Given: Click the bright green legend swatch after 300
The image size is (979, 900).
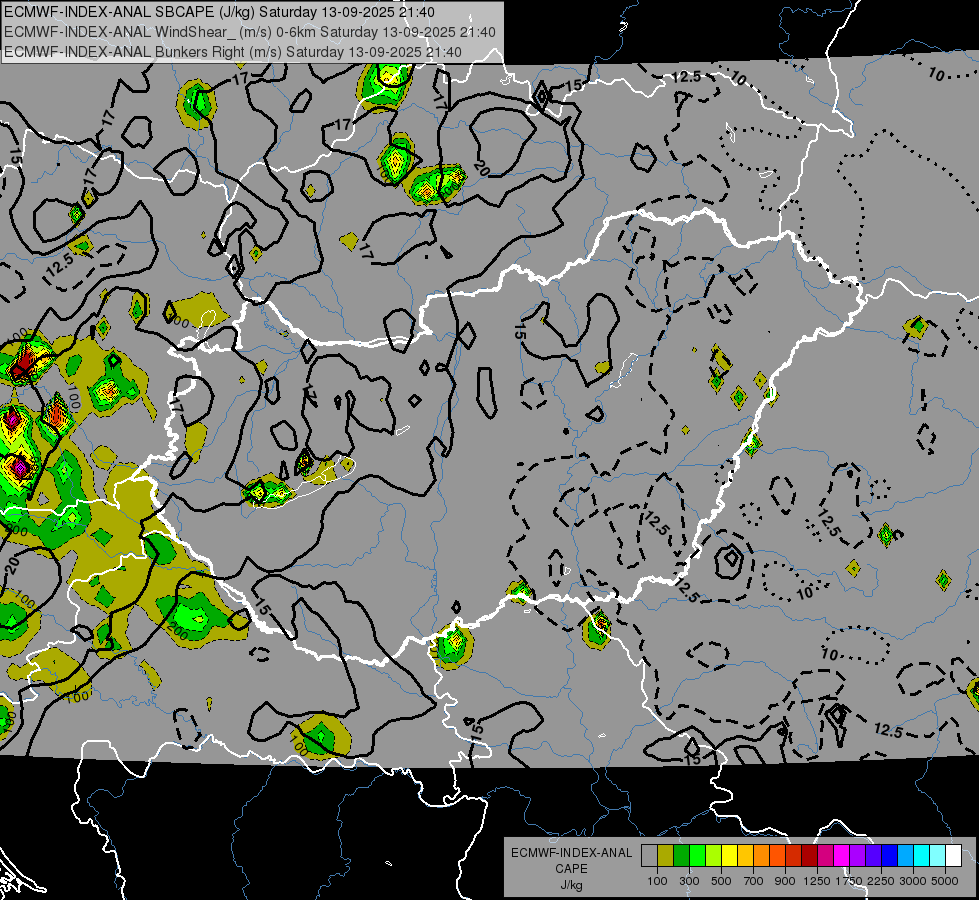Looking at the screenshot, I should click(697, 856).
